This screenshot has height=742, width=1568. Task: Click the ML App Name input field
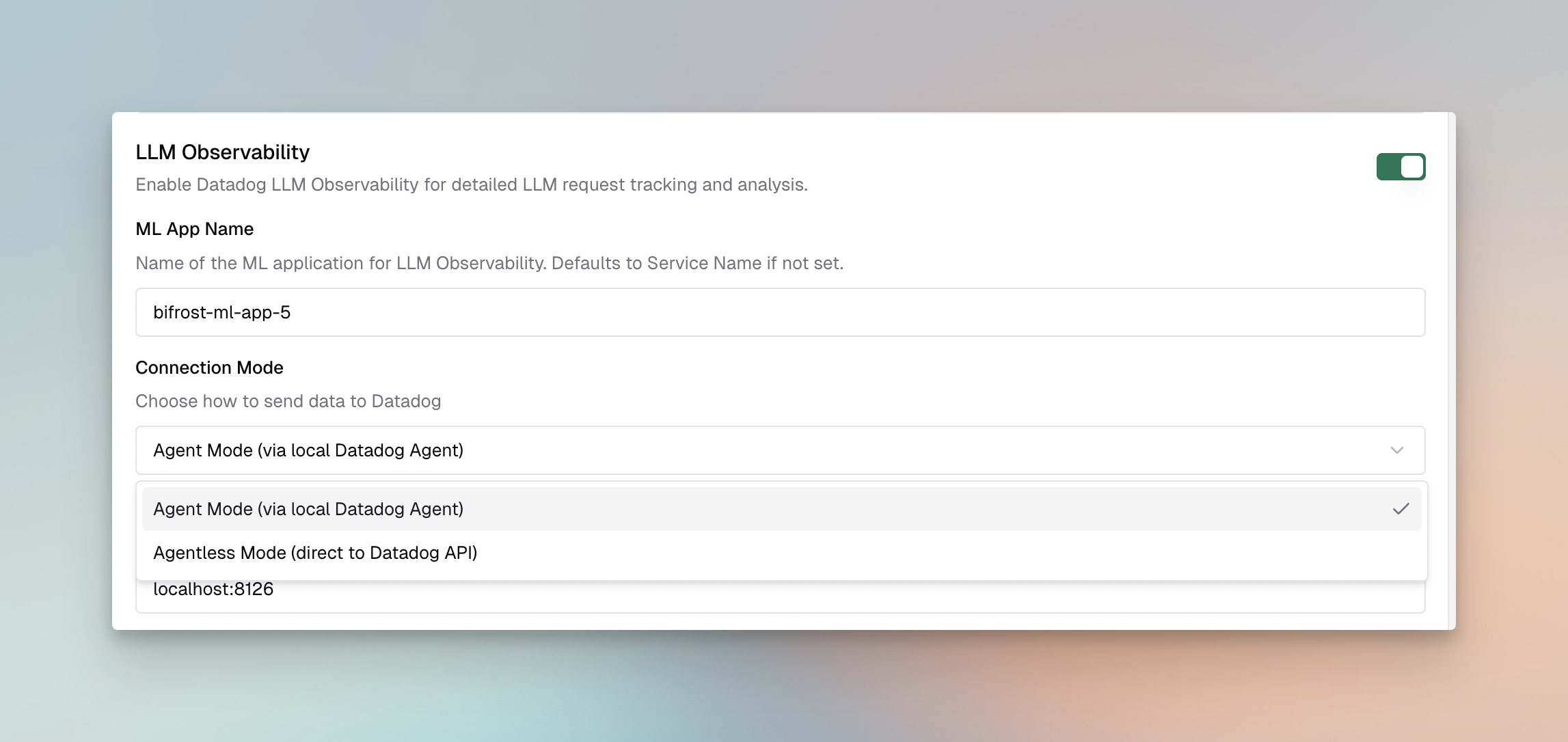(780, 312)
